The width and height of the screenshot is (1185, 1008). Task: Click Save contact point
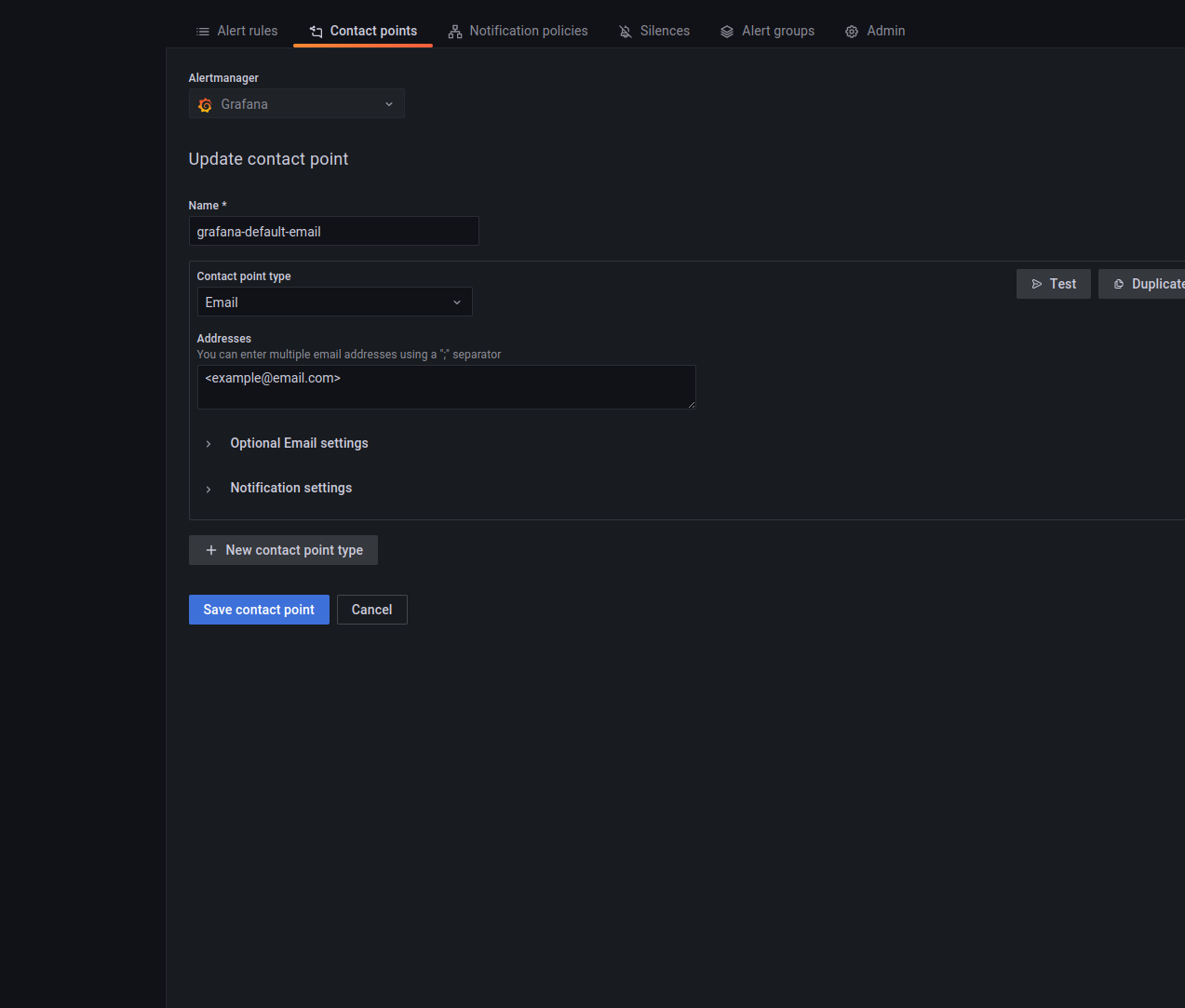259,610
